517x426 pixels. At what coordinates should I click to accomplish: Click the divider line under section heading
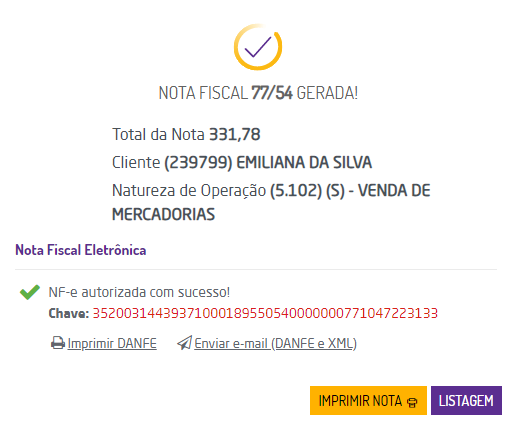256,269
